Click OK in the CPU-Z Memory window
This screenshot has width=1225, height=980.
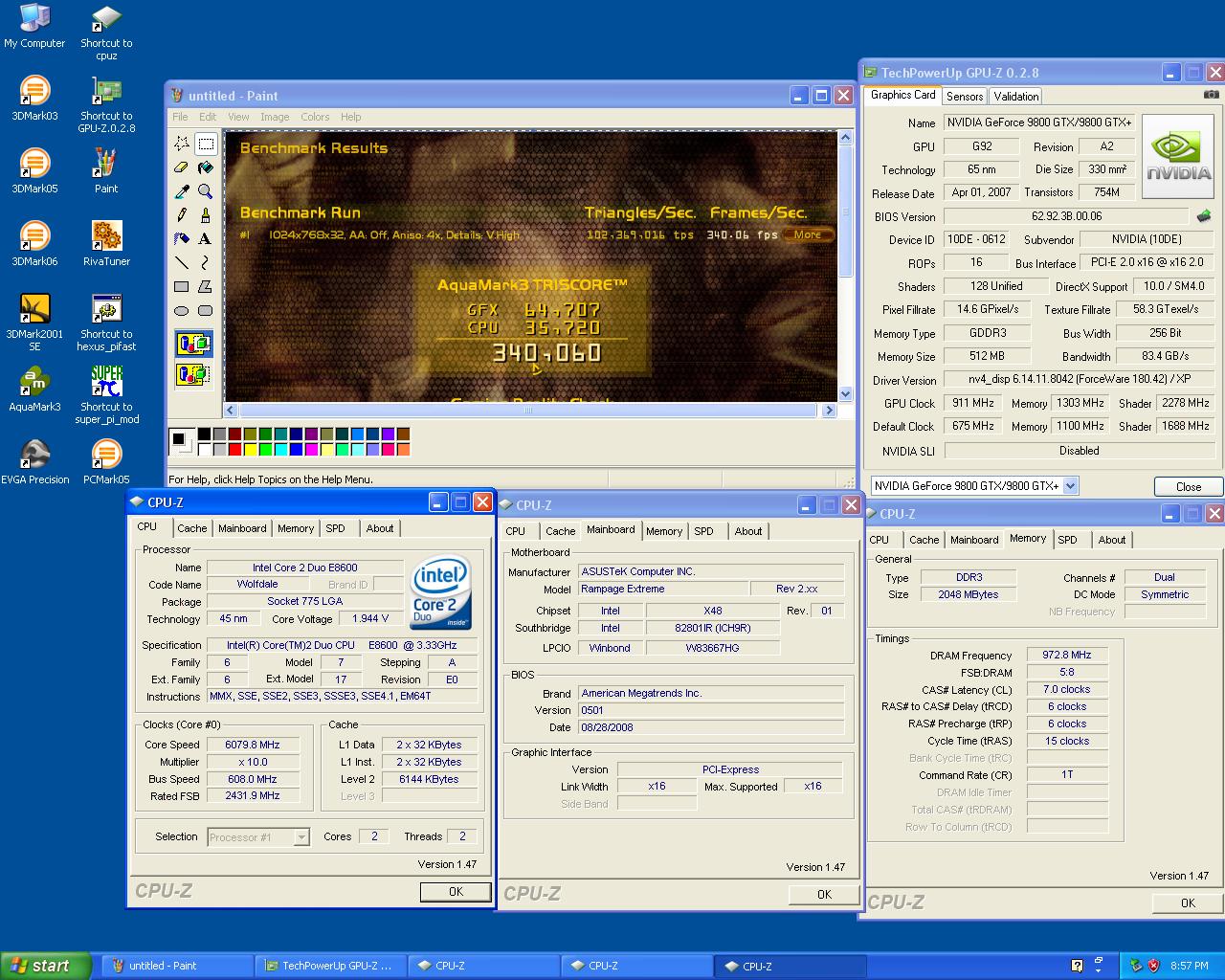pyautogui.click(x=1187, y=902)
